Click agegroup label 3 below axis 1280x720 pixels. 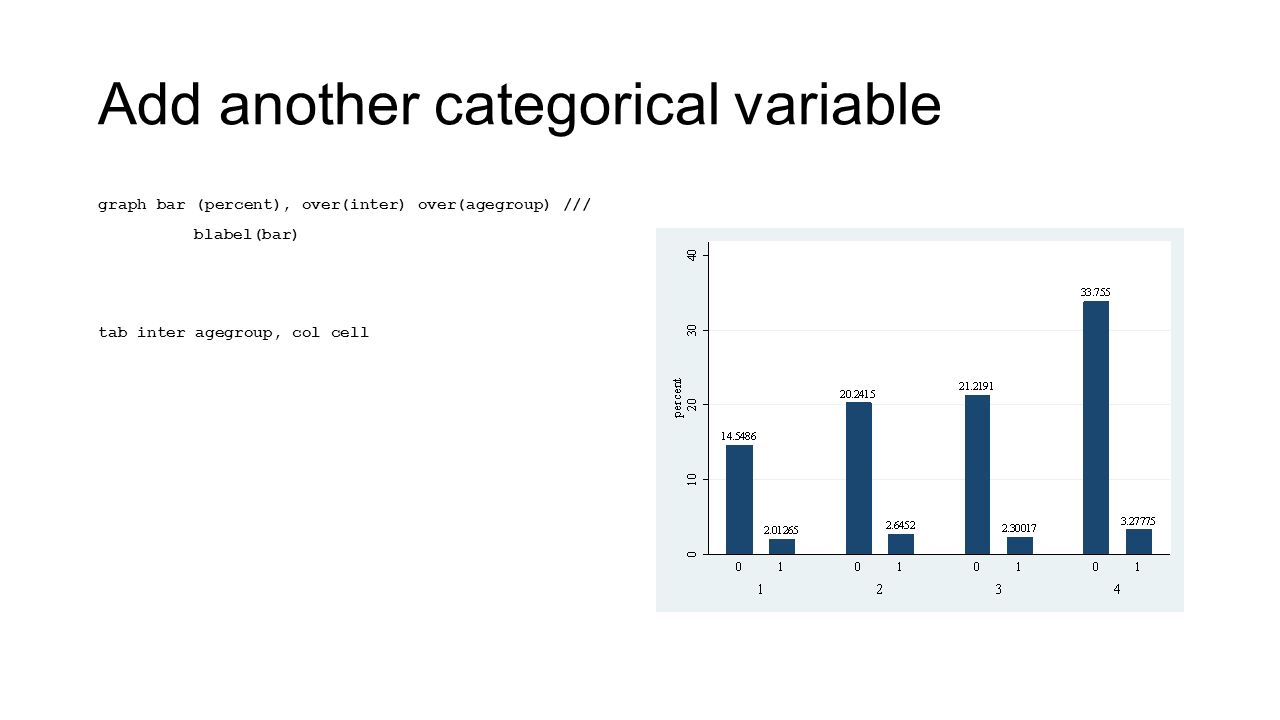click(x=998, y=589)
